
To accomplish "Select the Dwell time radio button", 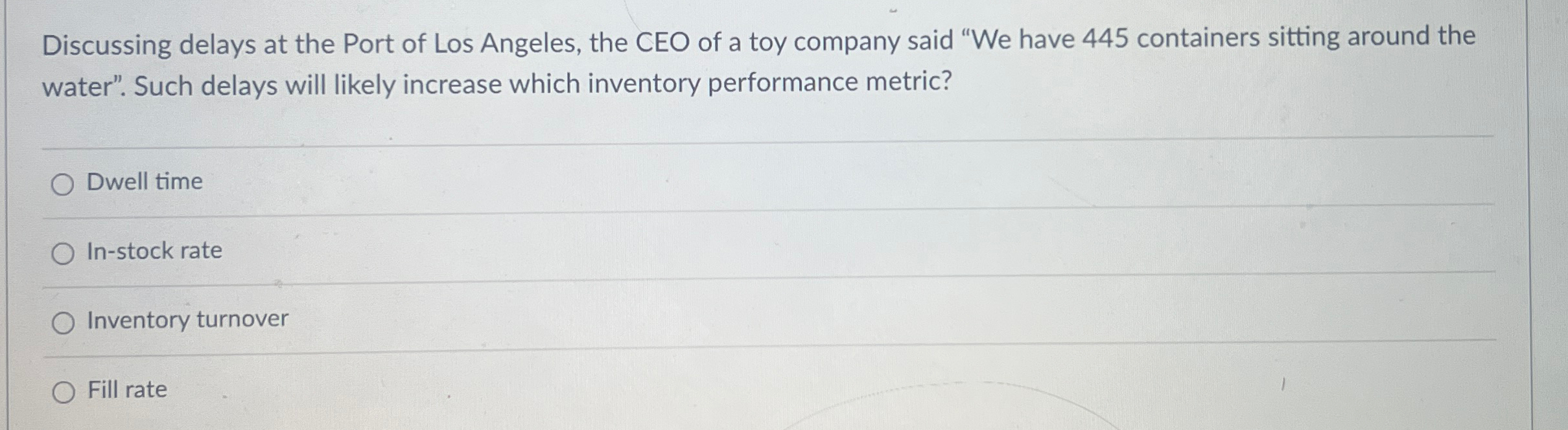I will click(63, 184).
